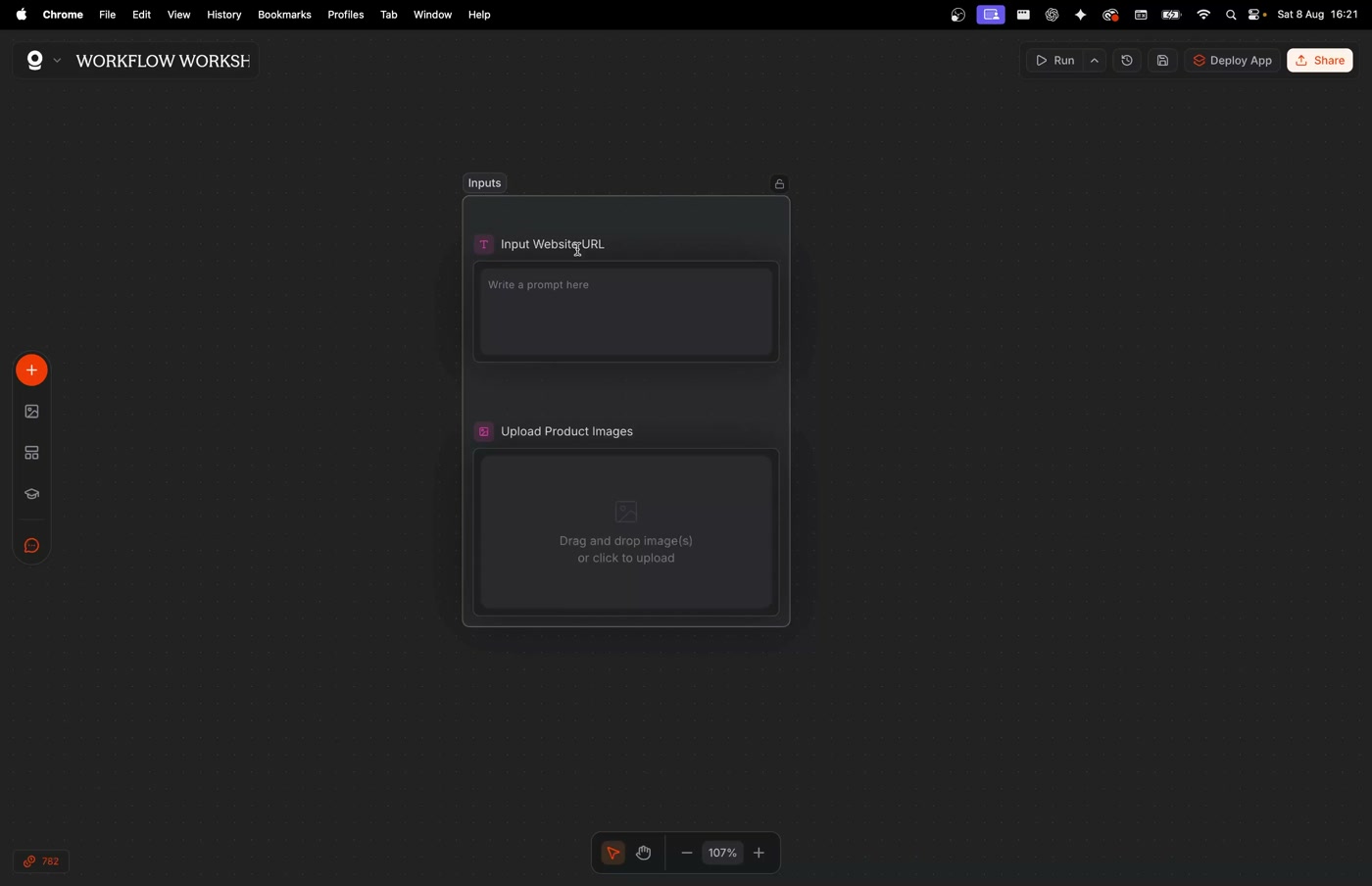Open the History menu in the menu bar

223,15
